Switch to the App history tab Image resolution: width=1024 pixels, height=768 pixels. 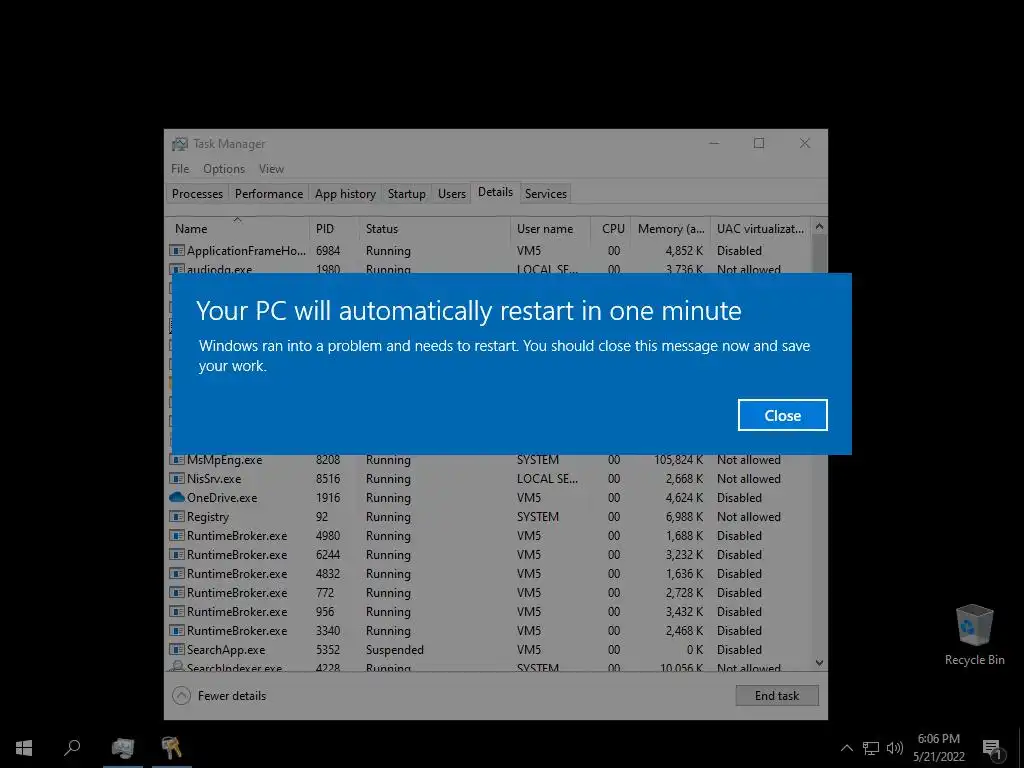tap(345, 193)
